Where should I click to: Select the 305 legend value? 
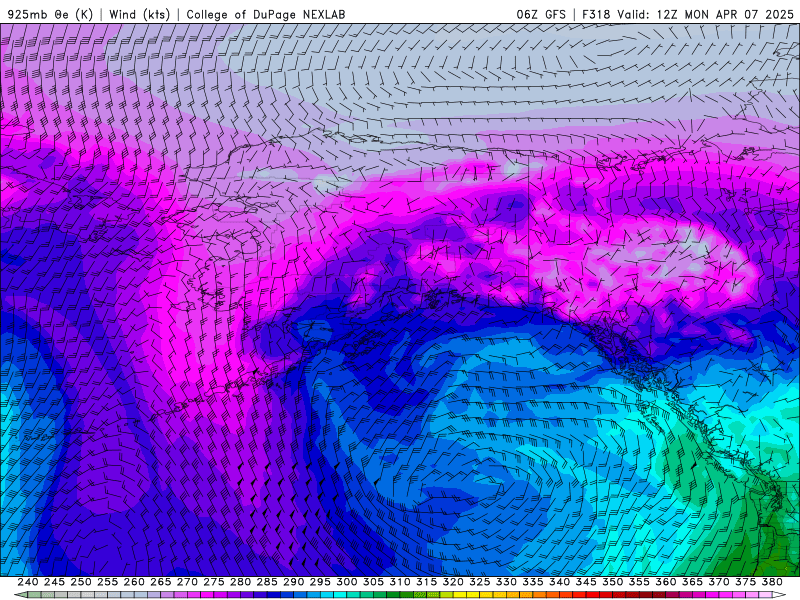click(373, 582)
